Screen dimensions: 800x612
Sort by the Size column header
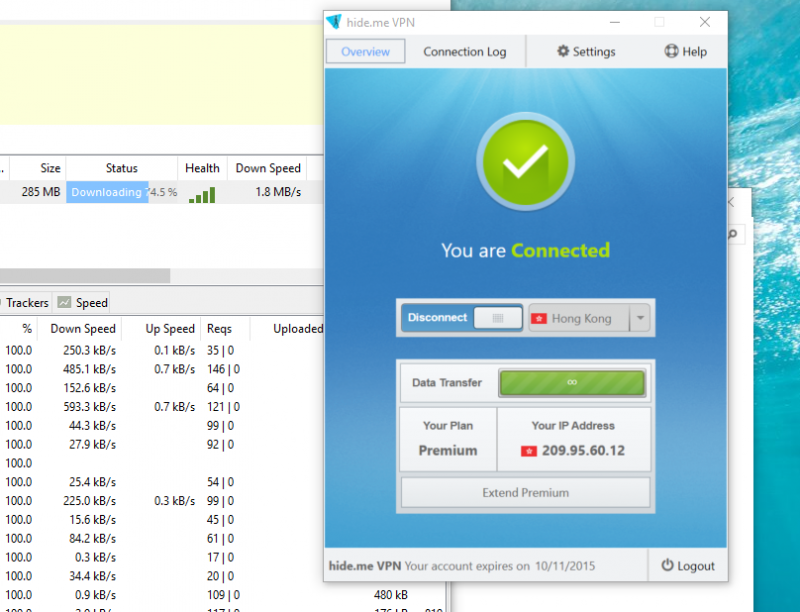pos(38,168)
